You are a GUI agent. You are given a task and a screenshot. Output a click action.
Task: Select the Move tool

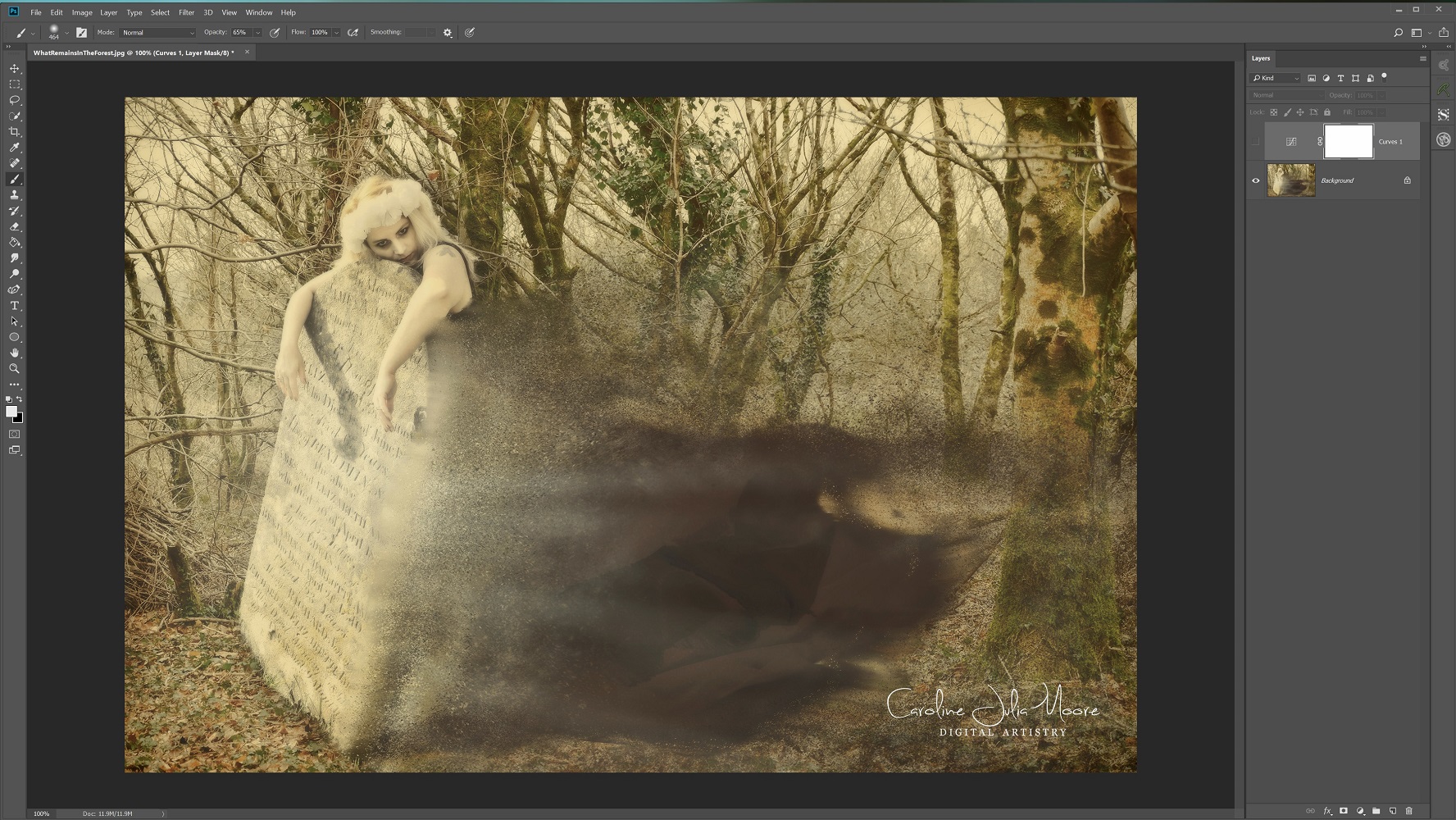(14, 69)
